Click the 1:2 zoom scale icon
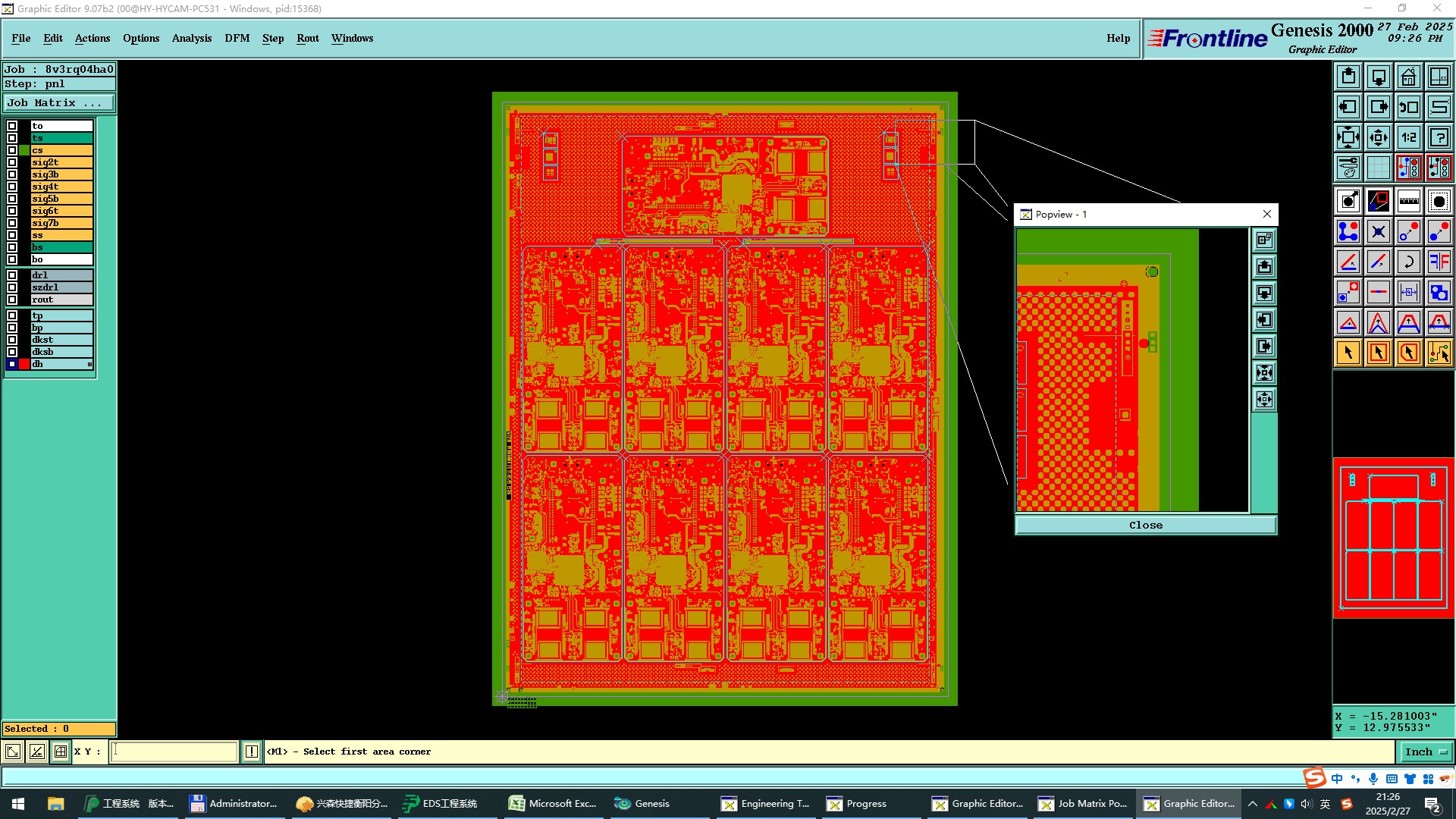Screen dimensions: 1456x819 click(1408, 137)
